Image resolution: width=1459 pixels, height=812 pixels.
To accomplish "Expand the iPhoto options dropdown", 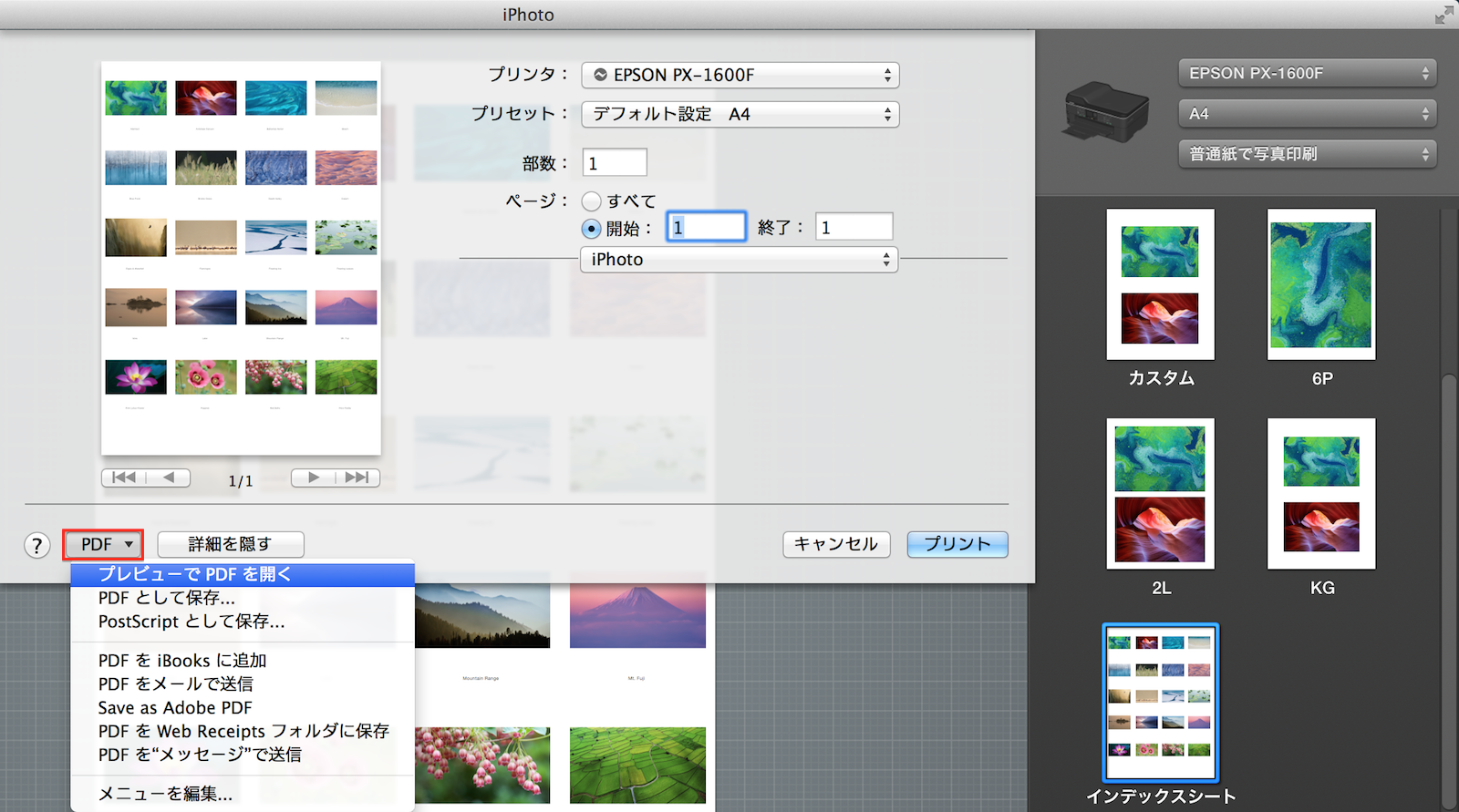I will point(739,260).
